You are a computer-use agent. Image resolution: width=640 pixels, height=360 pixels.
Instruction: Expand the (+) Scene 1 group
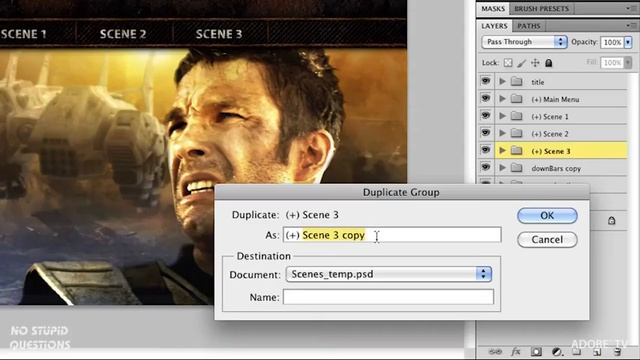click(502, 116)
